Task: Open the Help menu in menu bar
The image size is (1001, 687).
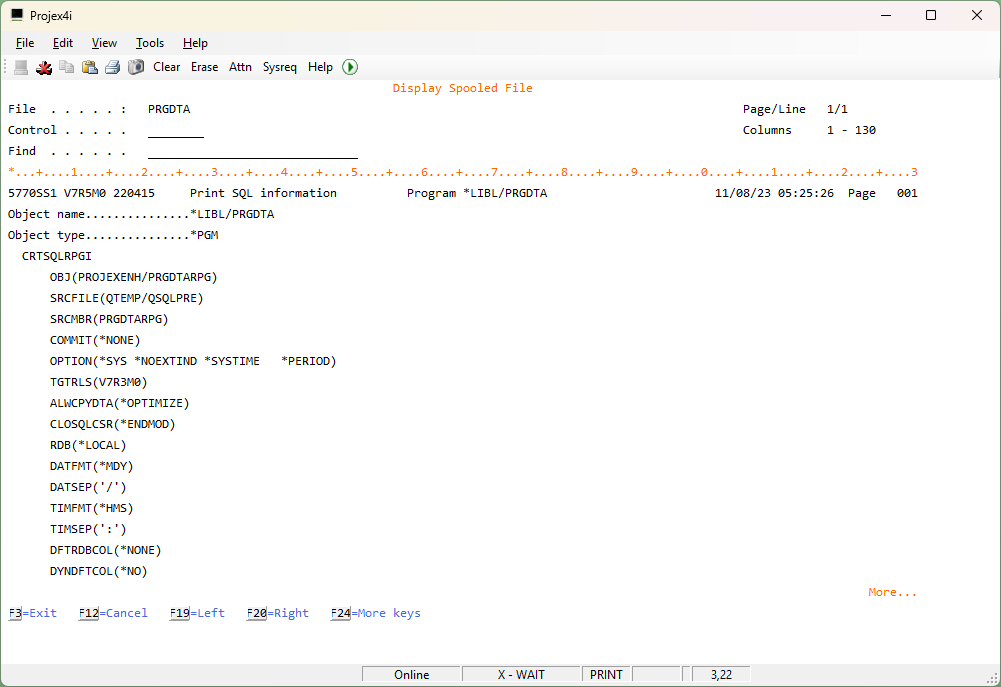Action: click(195, 43)
